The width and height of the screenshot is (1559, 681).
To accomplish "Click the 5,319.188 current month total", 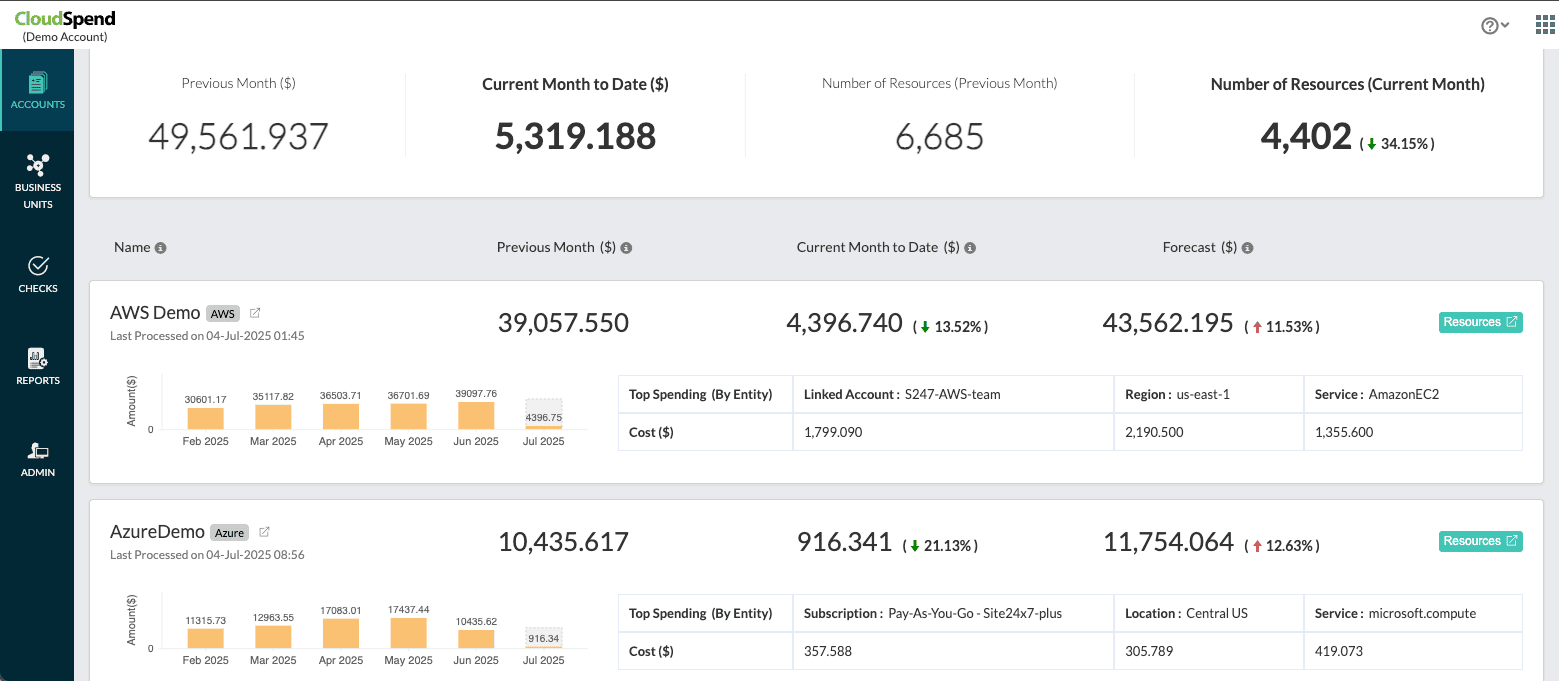I will tap(576, 136).
